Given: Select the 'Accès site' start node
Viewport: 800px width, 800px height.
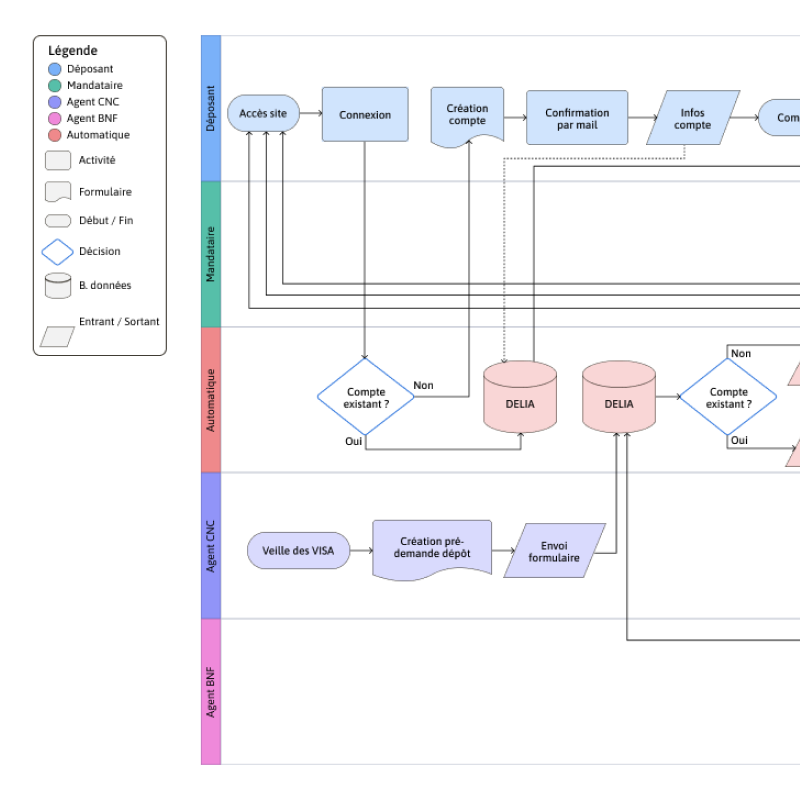Looking at the screenshot, I should point(263,113).
